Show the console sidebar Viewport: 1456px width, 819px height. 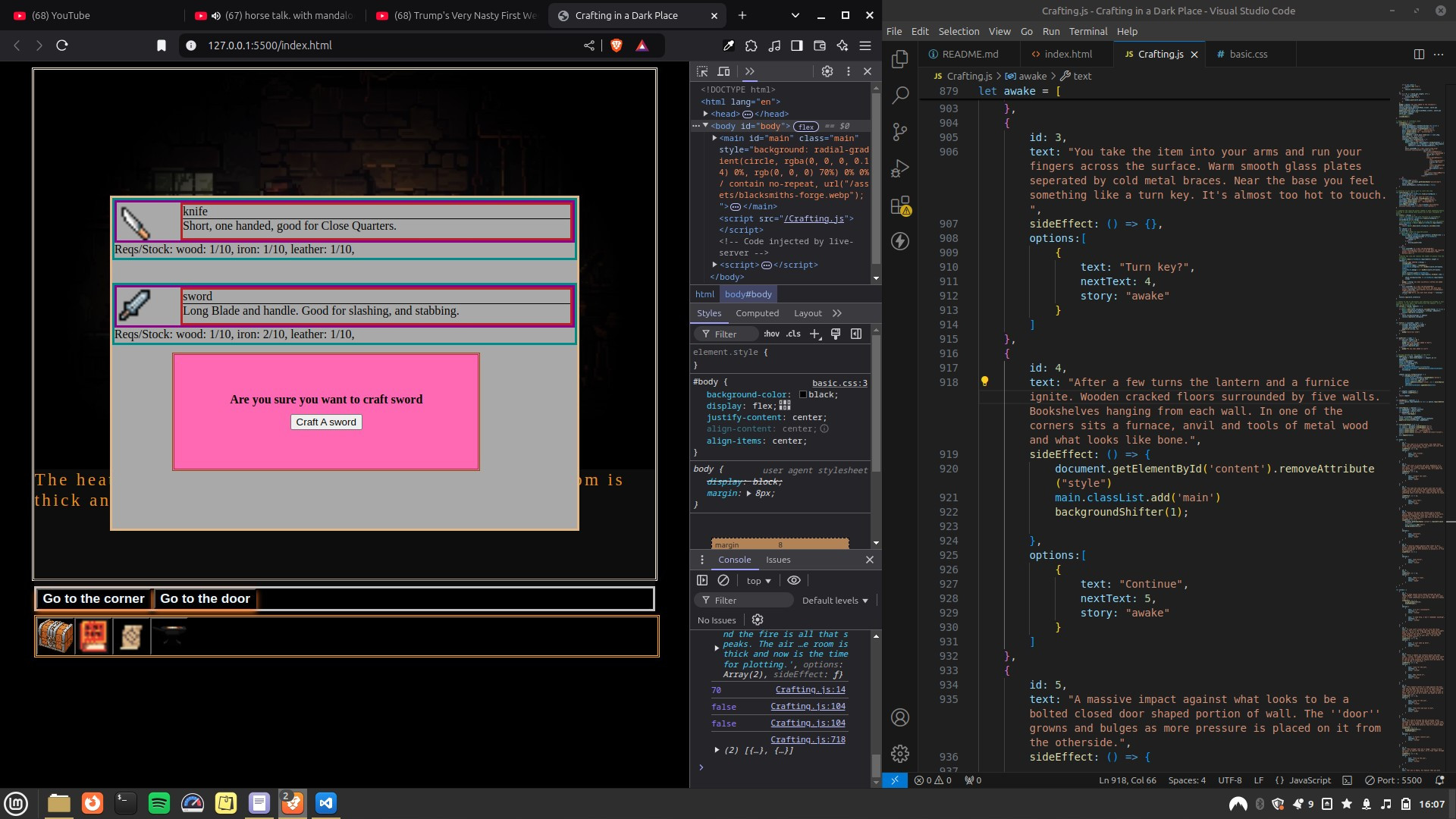pos(702,580)
